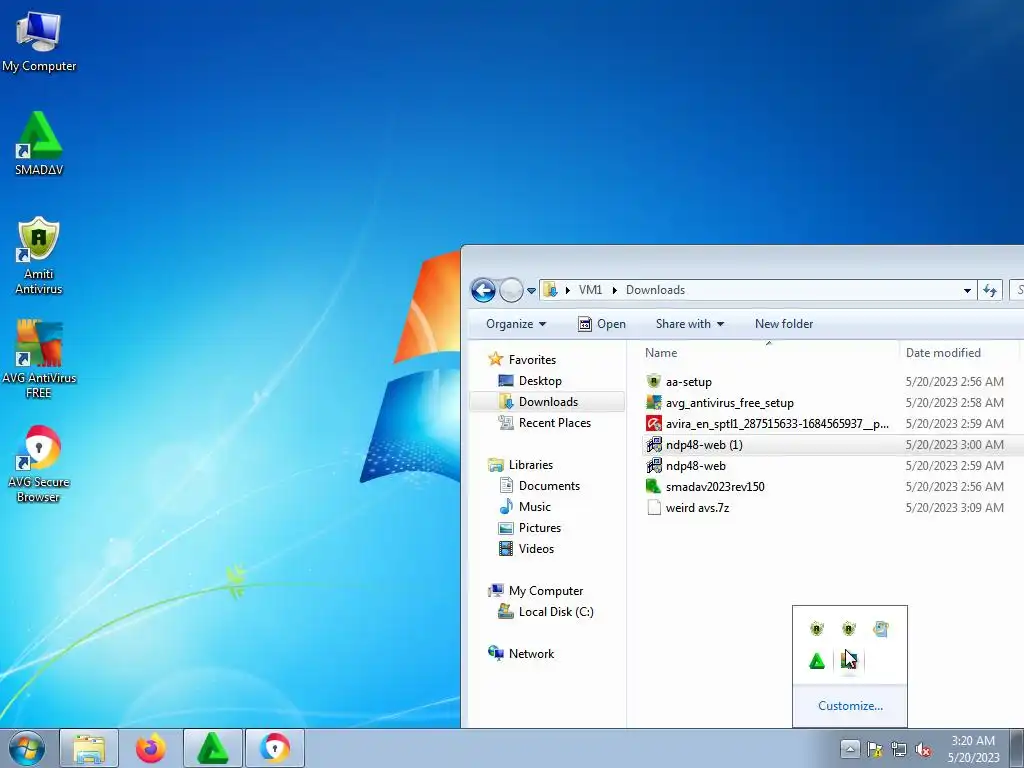The image size is (1024, 768).
Task: Click the AVG icon in tray overflow popup
Action: [848, 660]
